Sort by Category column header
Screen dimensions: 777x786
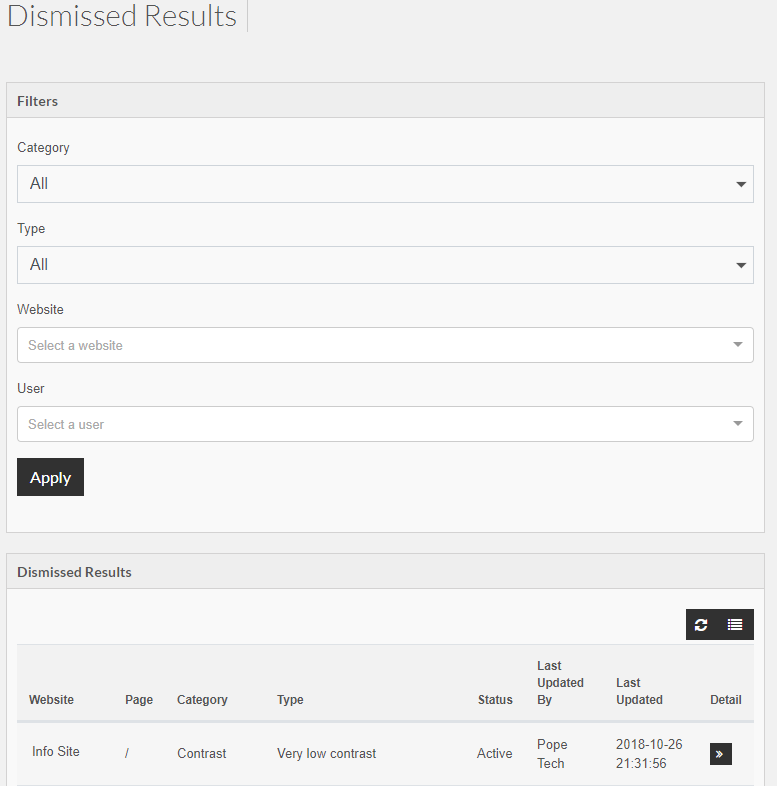coord(202,700)
